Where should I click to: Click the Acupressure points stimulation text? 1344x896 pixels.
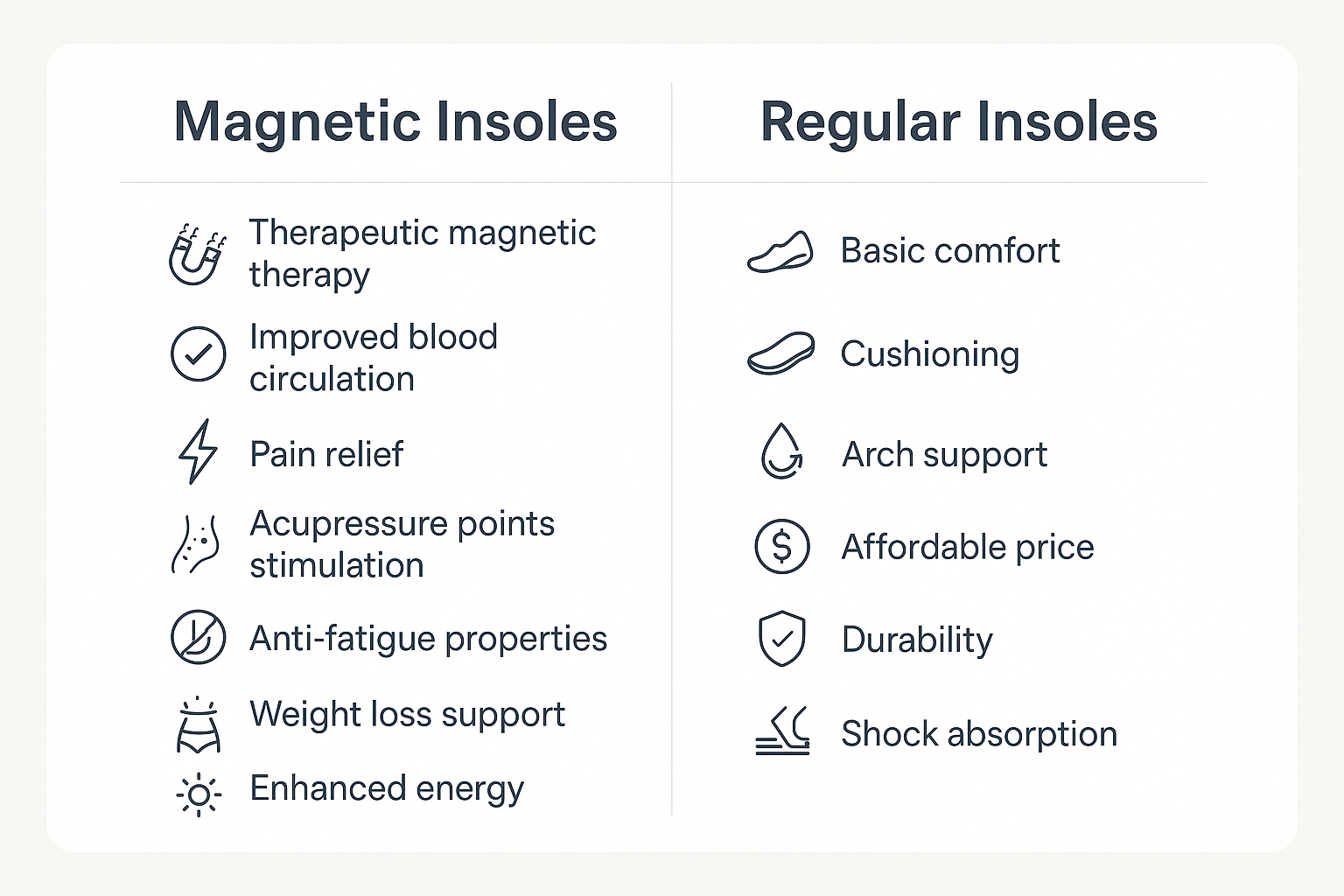[402, 544]
